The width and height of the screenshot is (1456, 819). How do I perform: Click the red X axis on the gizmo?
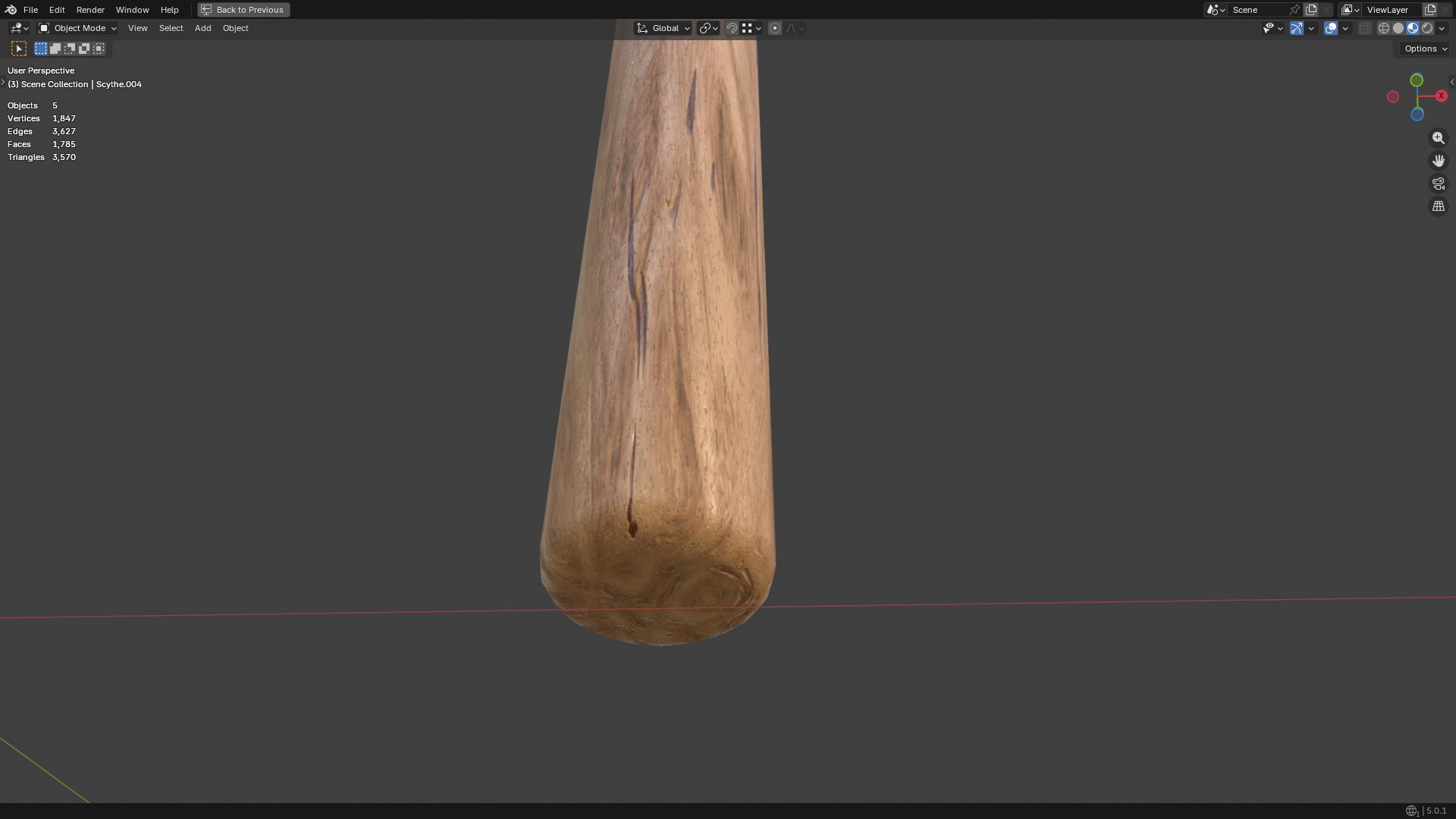tap(1441, 96)
